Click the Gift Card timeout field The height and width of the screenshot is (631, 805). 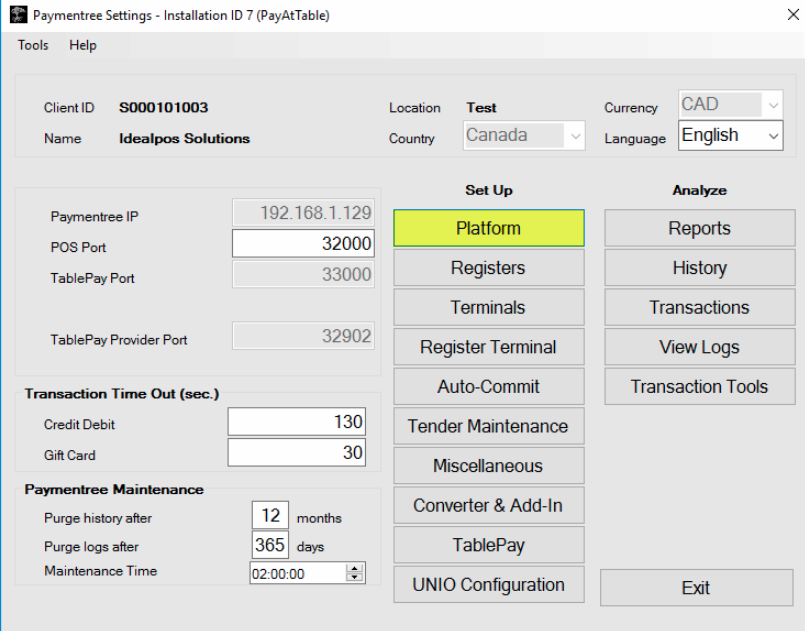(297, 452)
